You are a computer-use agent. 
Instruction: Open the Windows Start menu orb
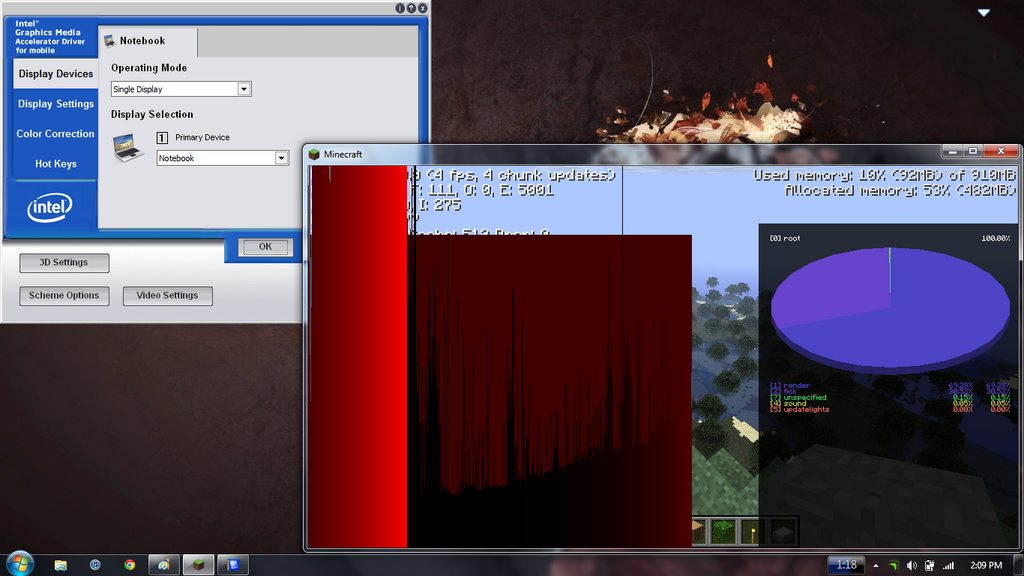pyautogui.click(x=19, y=564)
